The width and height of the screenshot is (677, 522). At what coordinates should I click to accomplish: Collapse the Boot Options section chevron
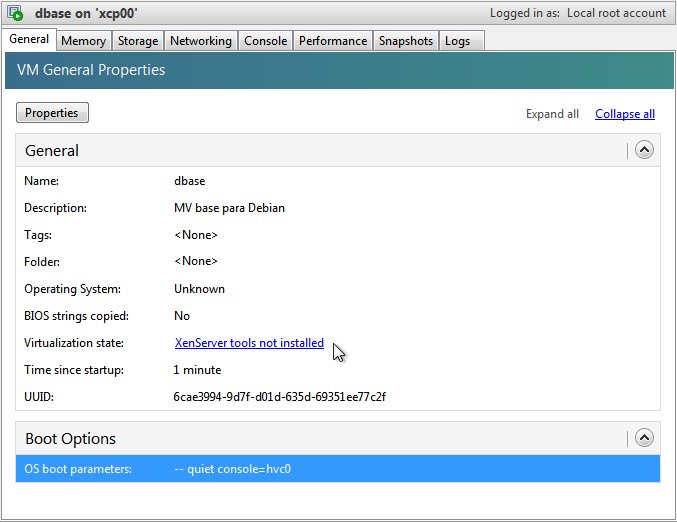[x=644, y=438]
